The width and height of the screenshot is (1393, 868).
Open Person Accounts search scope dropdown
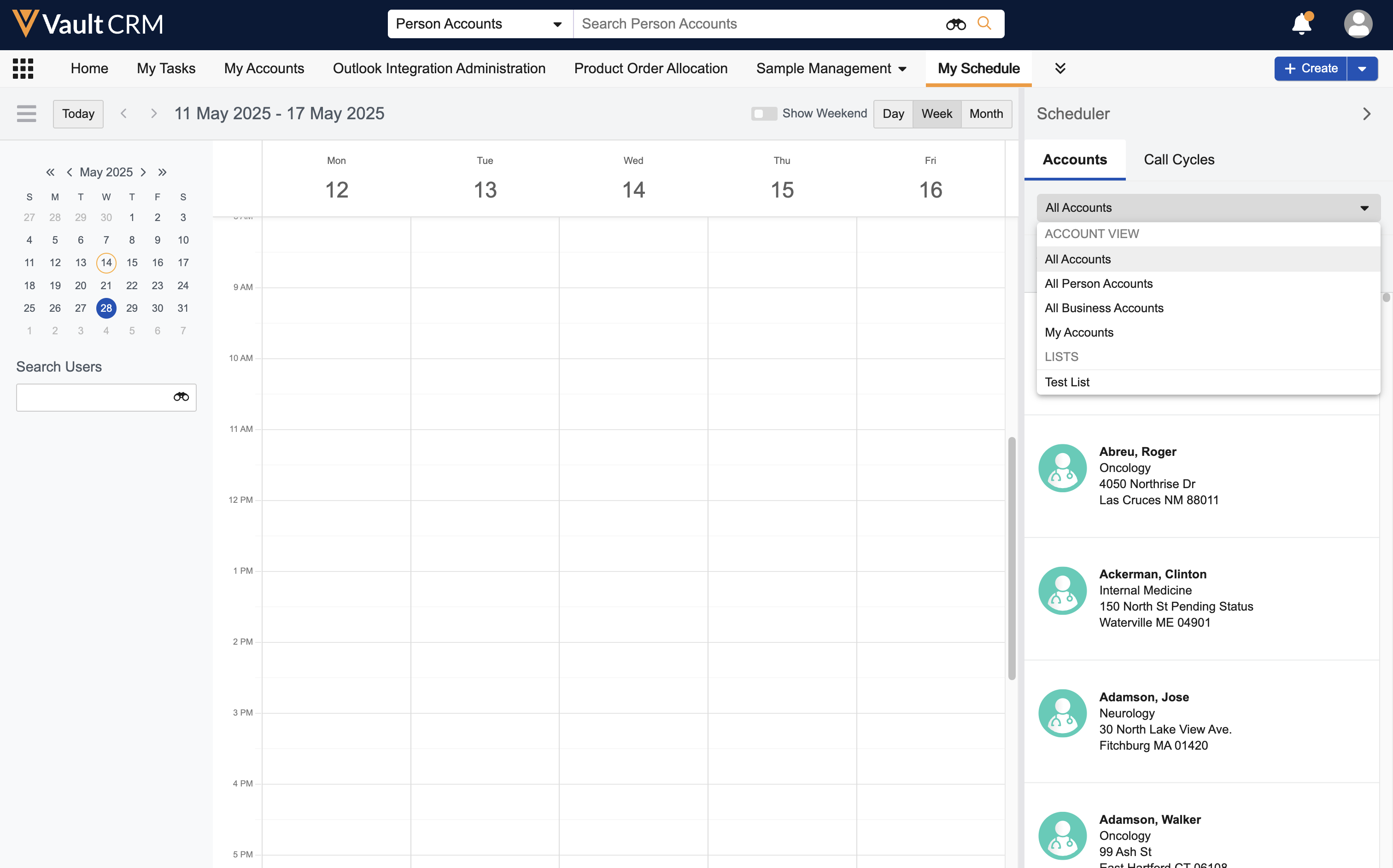click(x=480, y=24)
